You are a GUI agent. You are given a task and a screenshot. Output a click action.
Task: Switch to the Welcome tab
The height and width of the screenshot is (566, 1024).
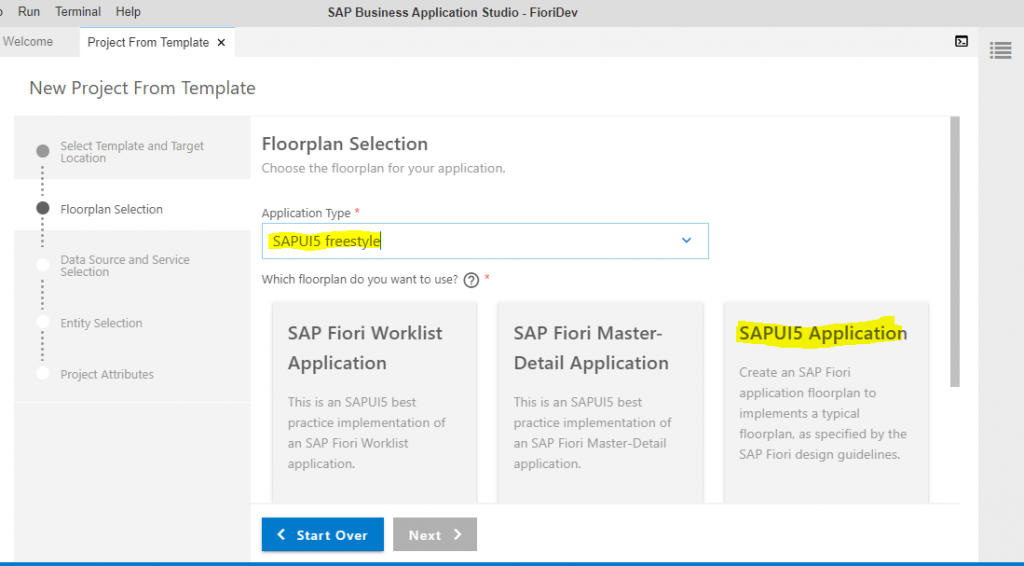[x=28, y=42]
